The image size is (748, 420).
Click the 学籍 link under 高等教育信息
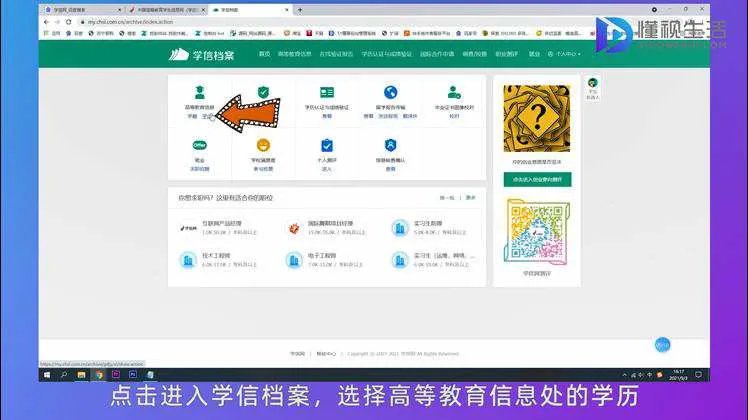point(192,116)
